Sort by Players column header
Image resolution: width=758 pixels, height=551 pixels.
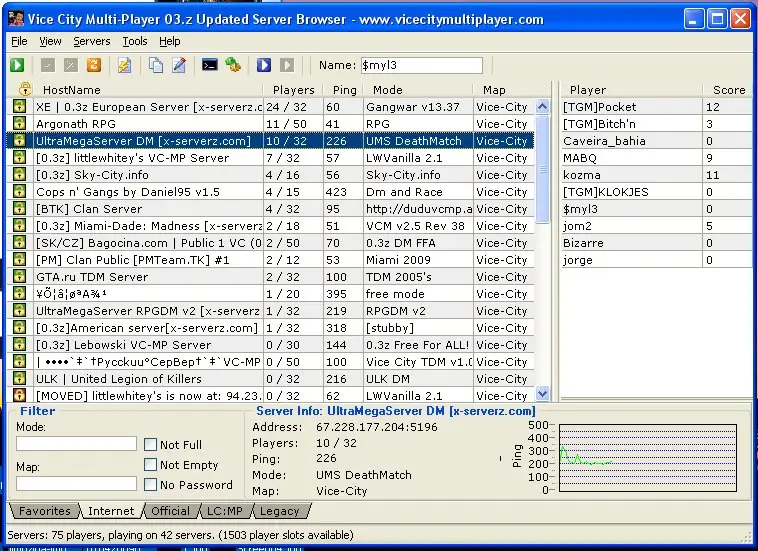point(293,90)
